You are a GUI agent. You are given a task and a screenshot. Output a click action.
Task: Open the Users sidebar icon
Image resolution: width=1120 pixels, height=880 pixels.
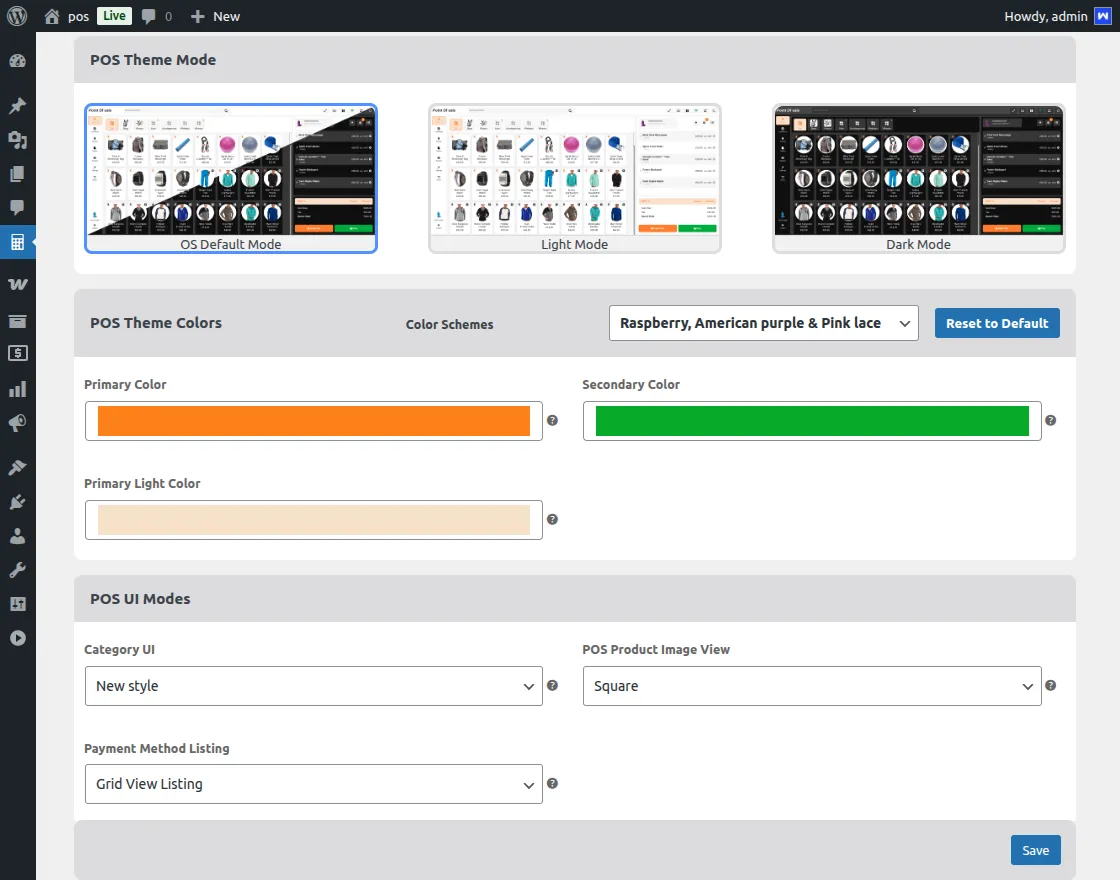[17, 536]
